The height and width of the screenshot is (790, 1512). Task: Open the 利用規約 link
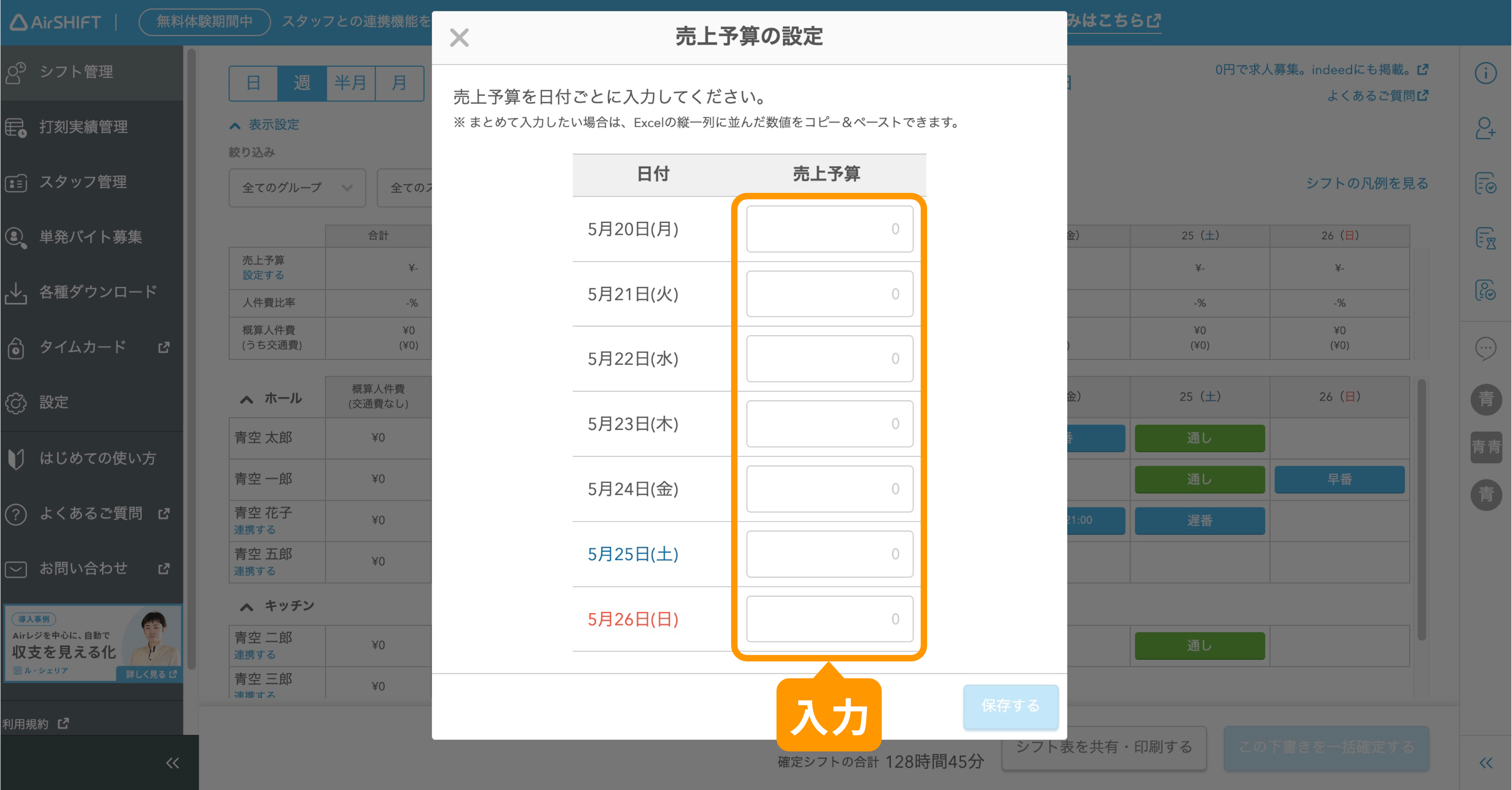coord(35,724)
